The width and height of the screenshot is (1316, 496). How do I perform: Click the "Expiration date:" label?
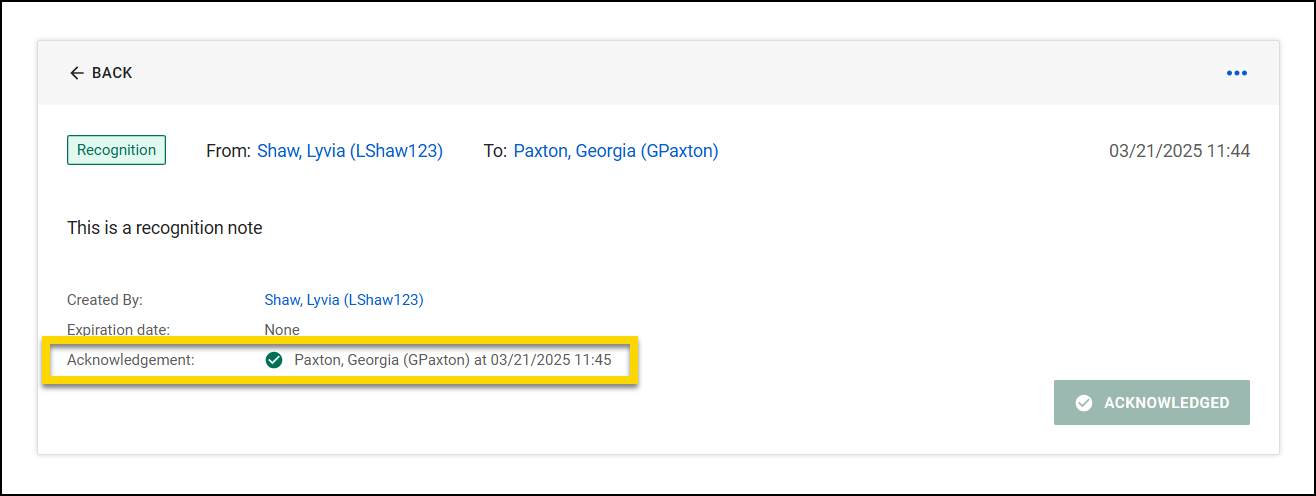[x=118, y=329]
